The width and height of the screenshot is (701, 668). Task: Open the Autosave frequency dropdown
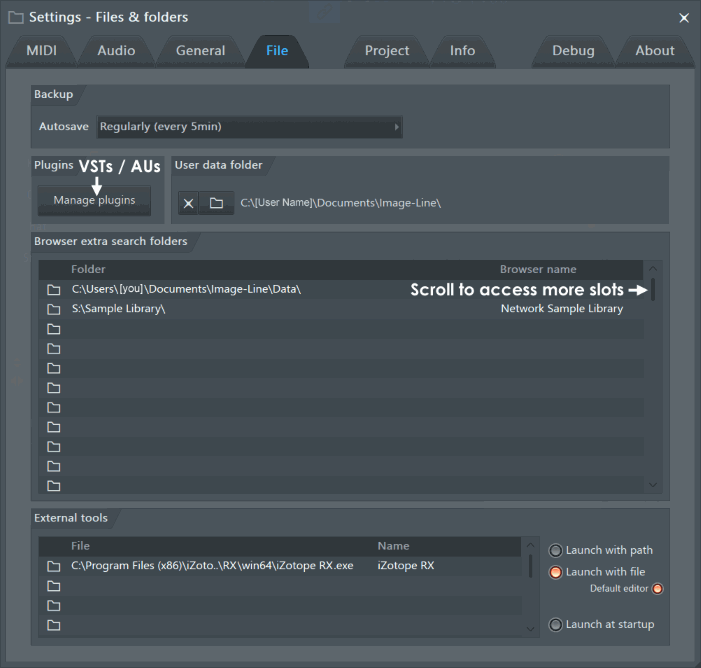(x=250, y=127)
